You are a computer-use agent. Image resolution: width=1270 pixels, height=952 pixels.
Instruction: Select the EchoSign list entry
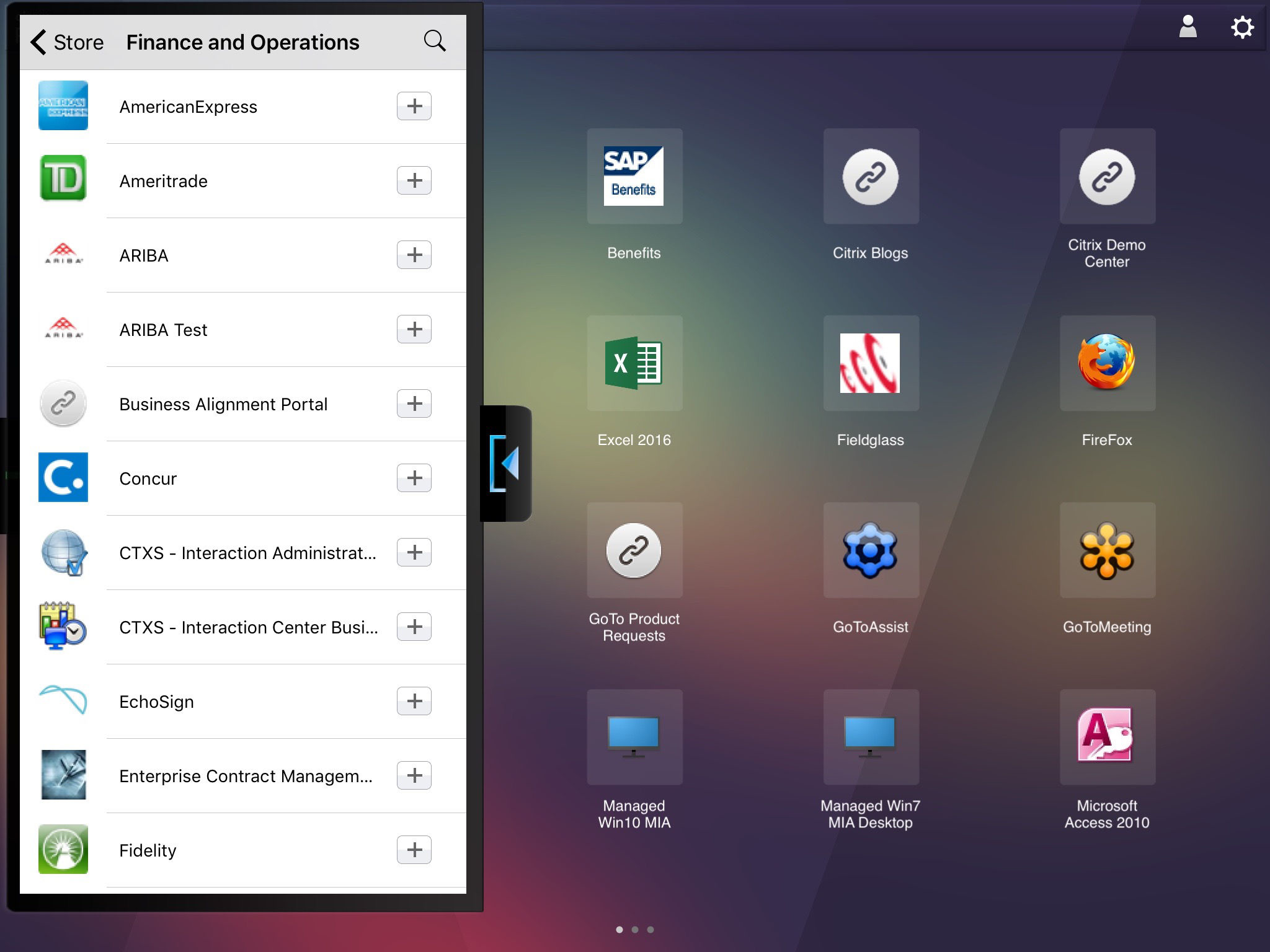click(156, 702)
